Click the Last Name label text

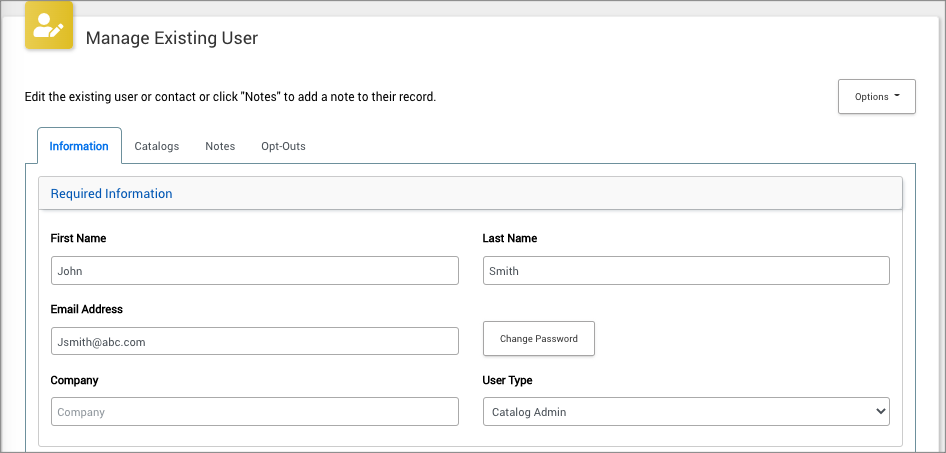pos(510,239)
